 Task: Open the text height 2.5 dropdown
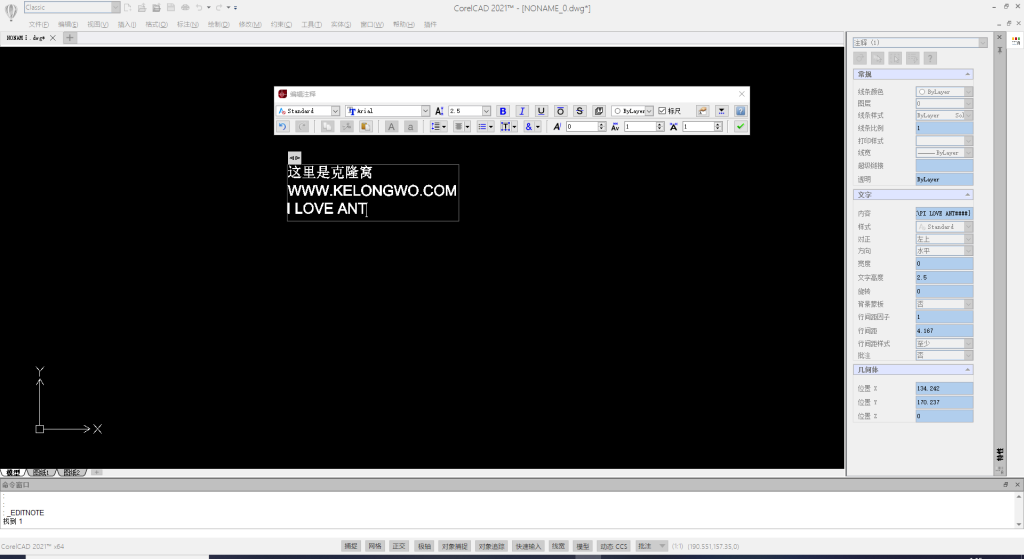point(486,111)
